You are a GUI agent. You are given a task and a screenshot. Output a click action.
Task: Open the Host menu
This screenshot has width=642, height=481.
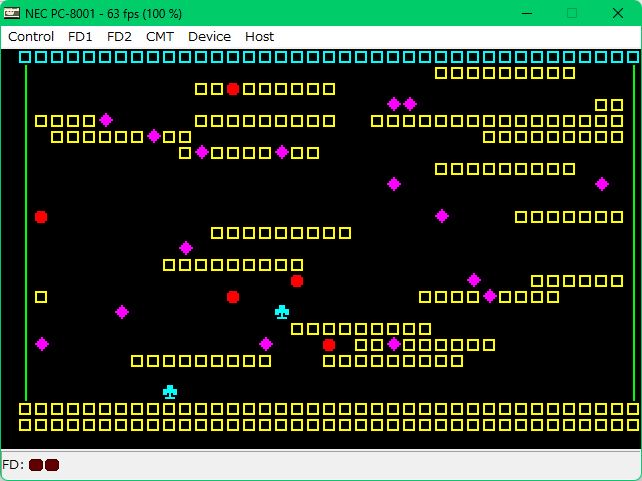pyautogui.click(x=259, y=36)
